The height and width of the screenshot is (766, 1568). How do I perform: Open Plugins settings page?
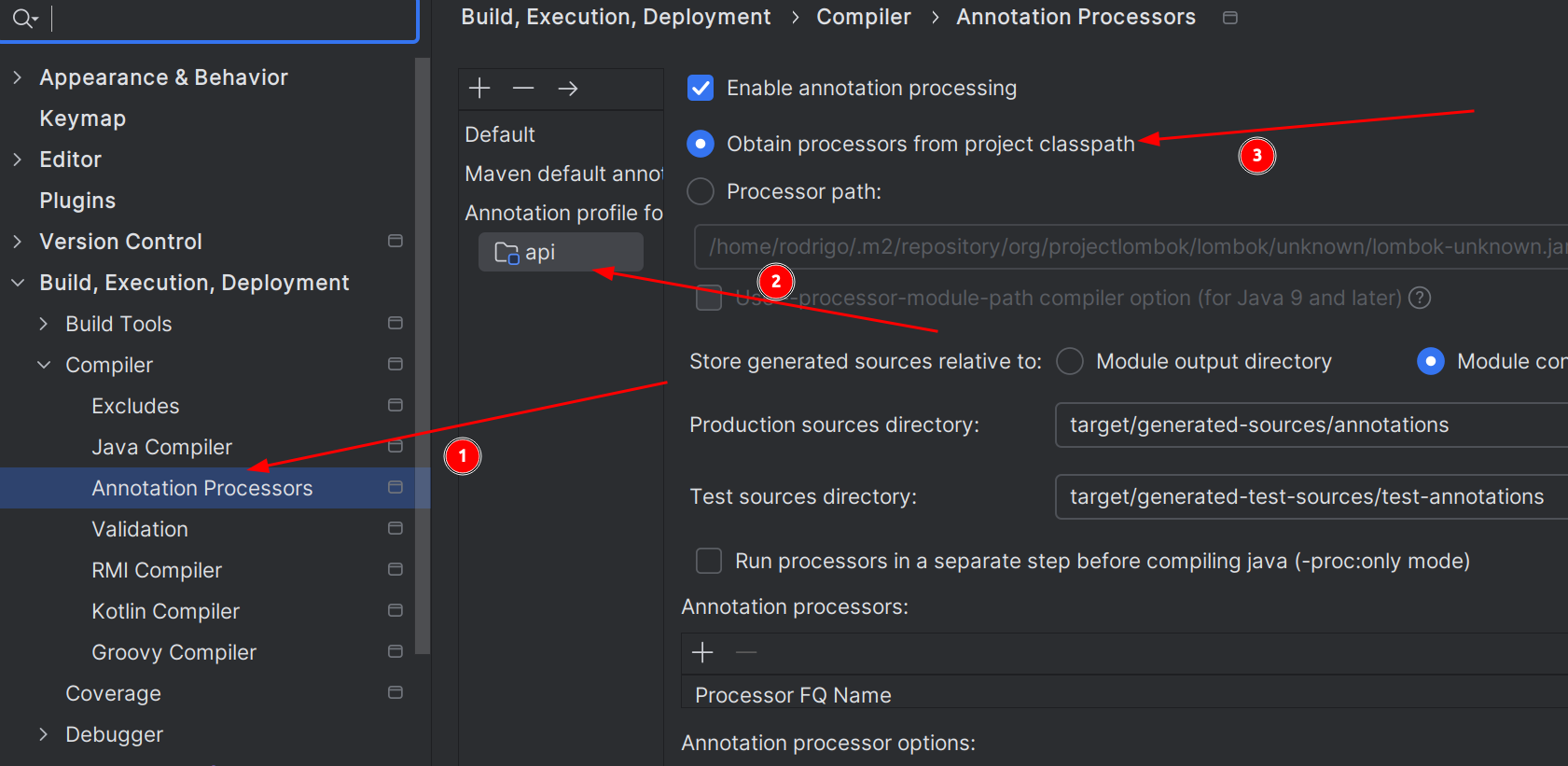click(x=77, y=201)
